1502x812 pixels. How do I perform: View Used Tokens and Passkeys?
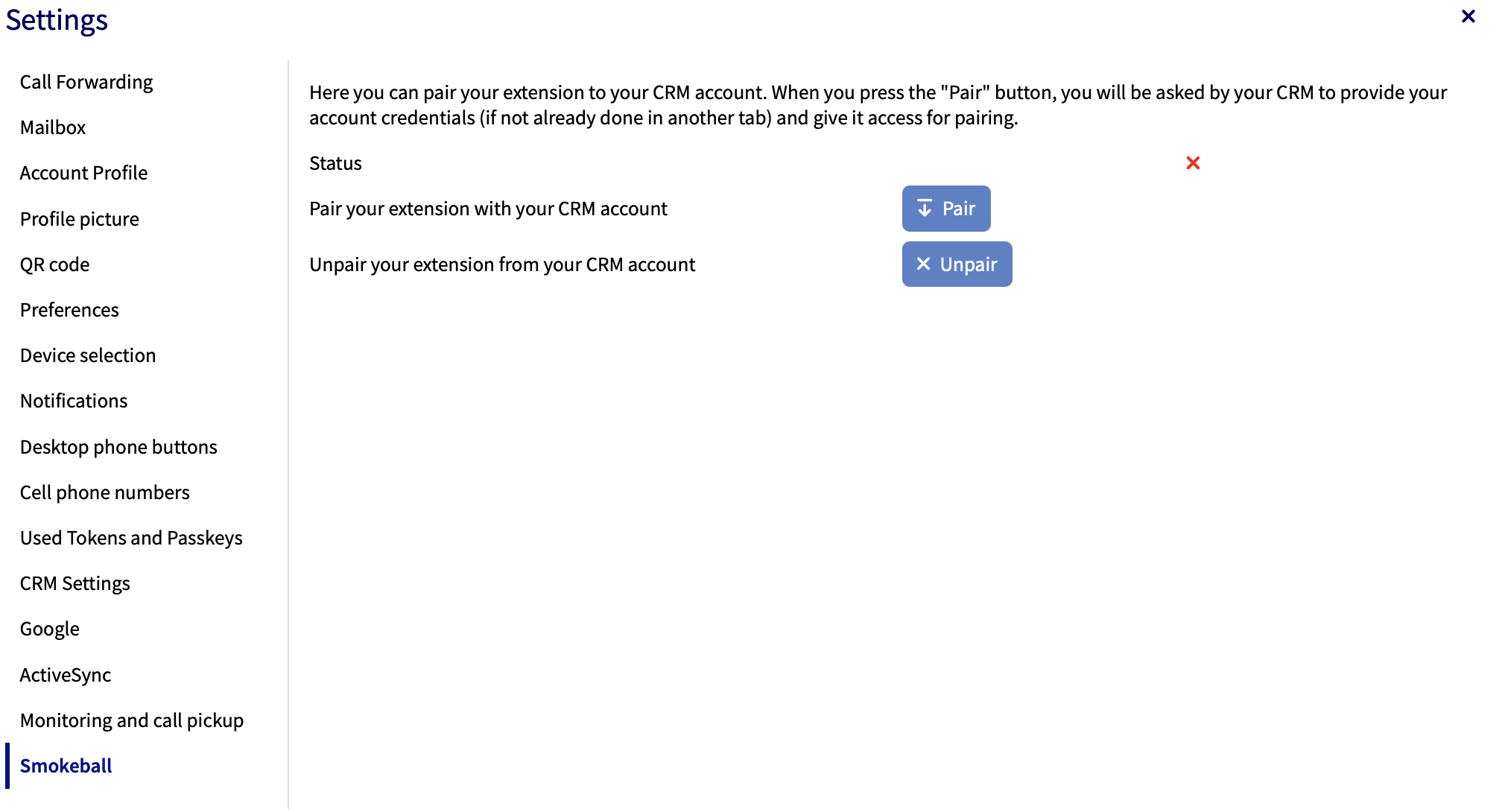[x=131, y=538]
